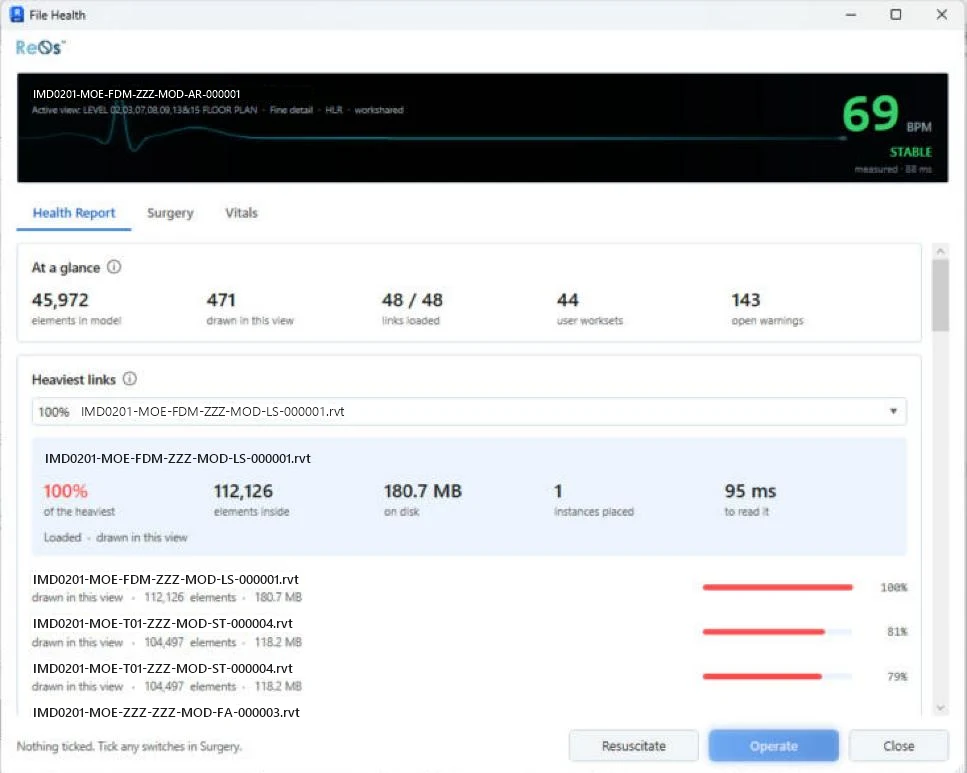Viewport: 967px width, 773px height.
Task: Click the ReOs logo
Action: [40, 48]
